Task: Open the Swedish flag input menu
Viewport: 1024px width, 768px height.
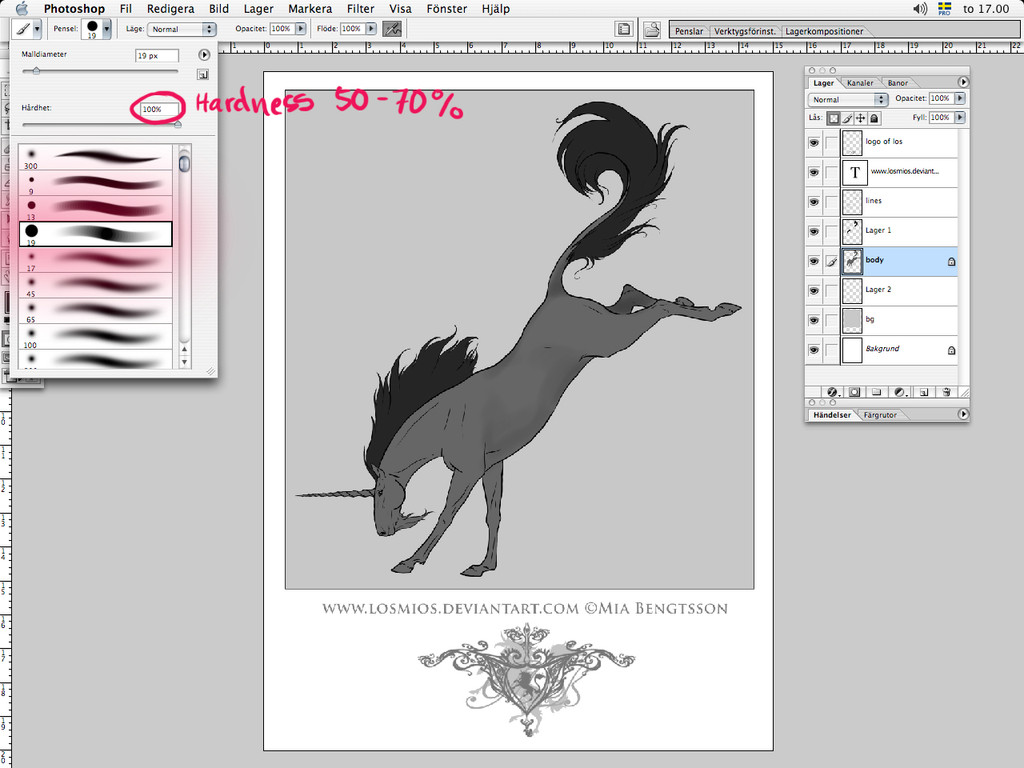Action: pos(944,8)
